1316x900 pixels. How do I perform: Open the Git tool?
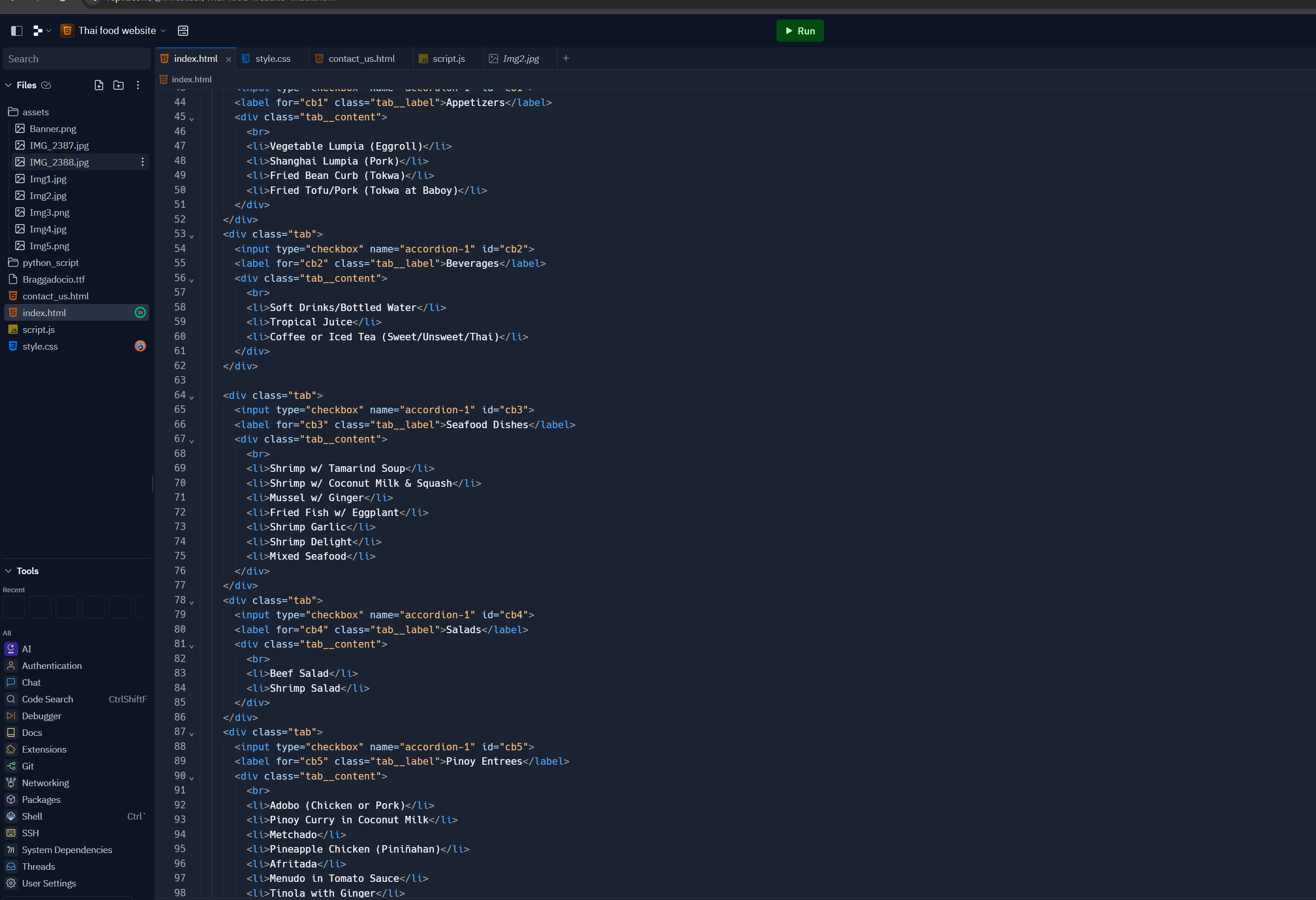tap(28, 766)
